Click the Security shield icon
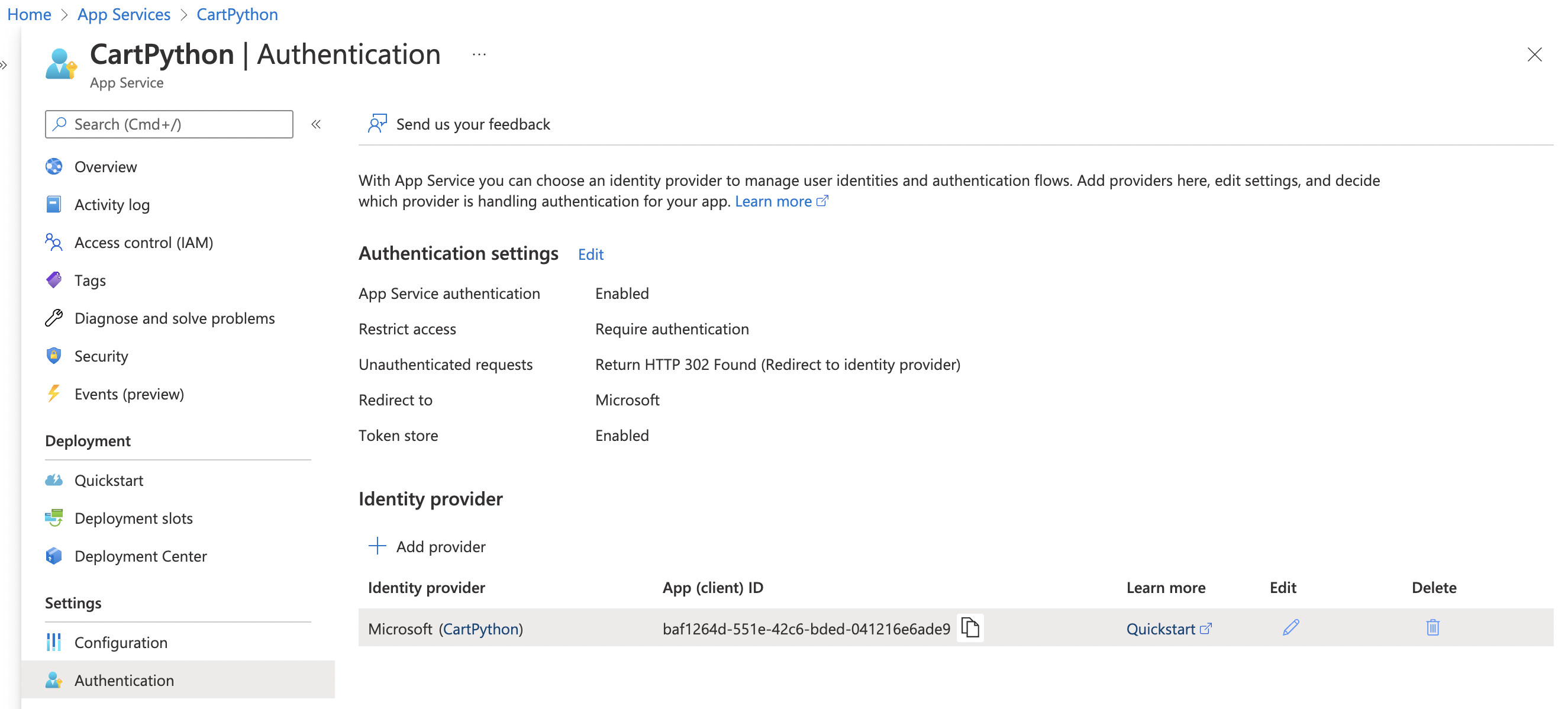 pyautogui.click(x=54, y=356)
